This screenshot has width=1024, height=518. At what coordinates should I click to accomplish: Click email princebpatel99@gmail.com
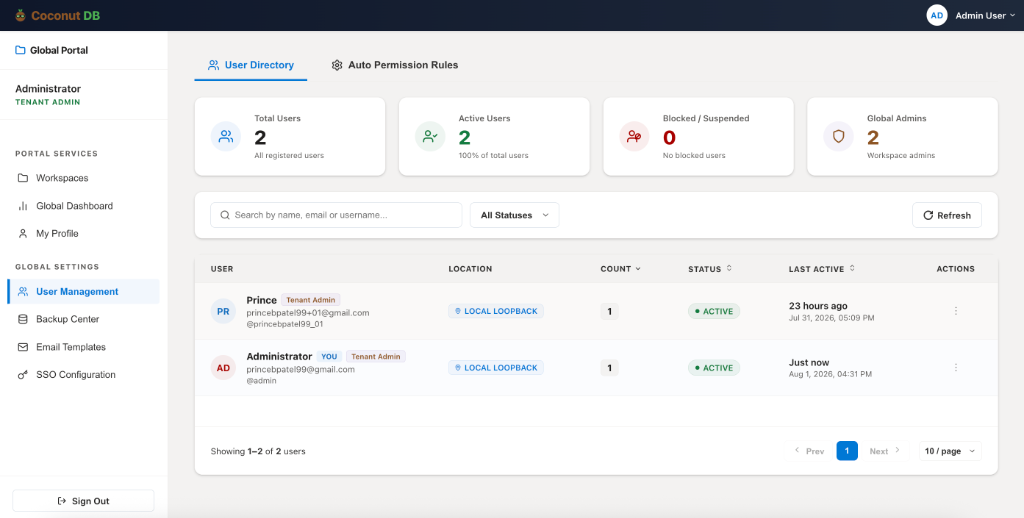[300, 369]
